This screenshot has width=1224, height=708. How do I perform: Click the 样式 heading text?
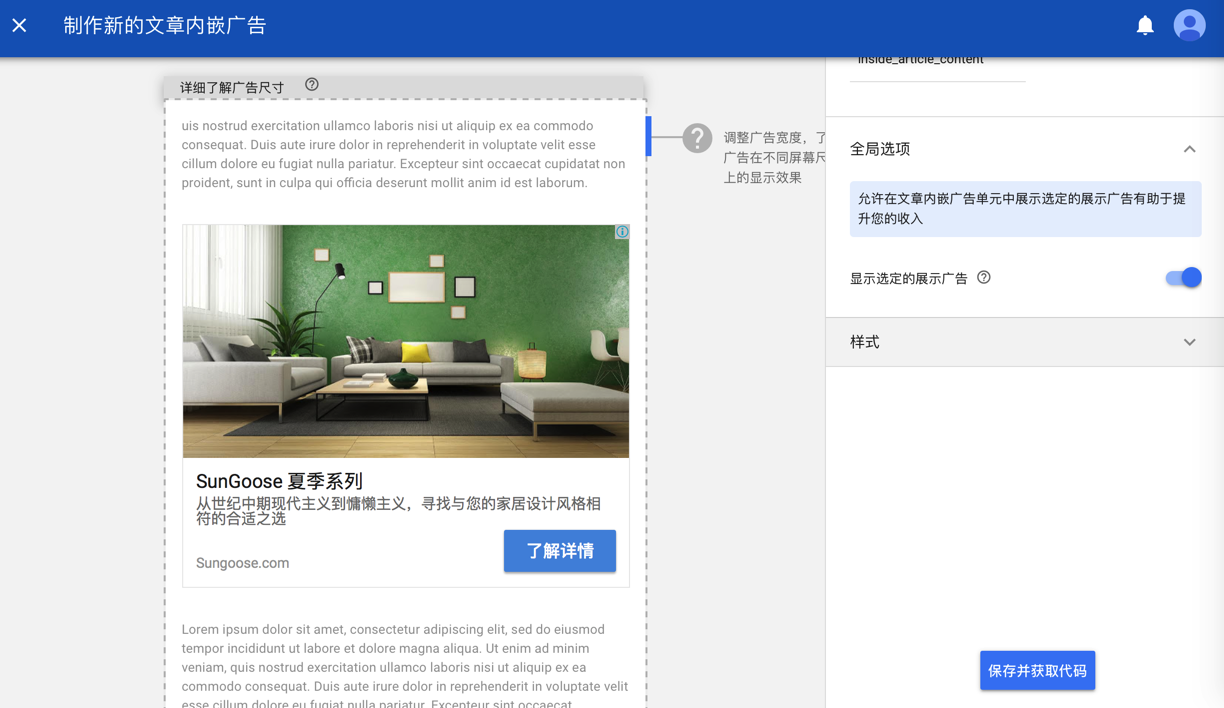pyautogui.click(x=865, y=342)
